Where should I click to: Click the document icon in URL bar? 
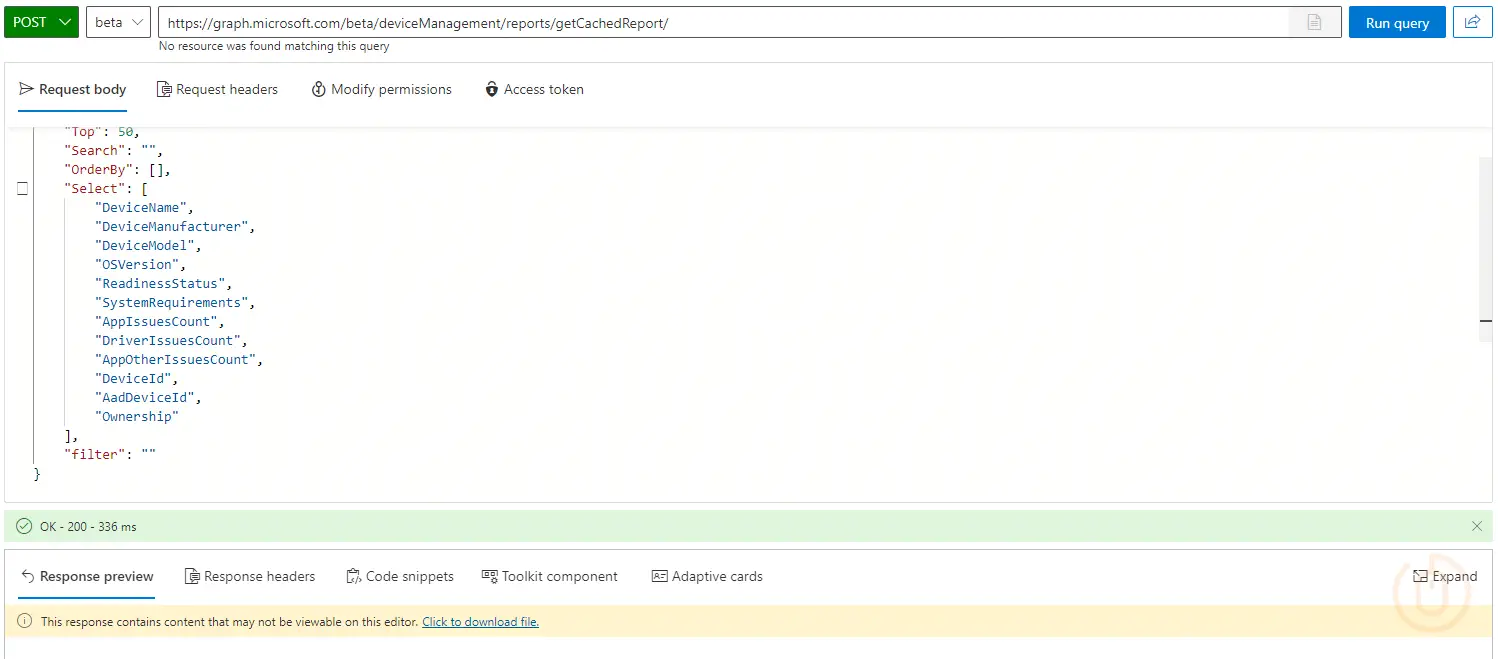(x=1314, y=22)
